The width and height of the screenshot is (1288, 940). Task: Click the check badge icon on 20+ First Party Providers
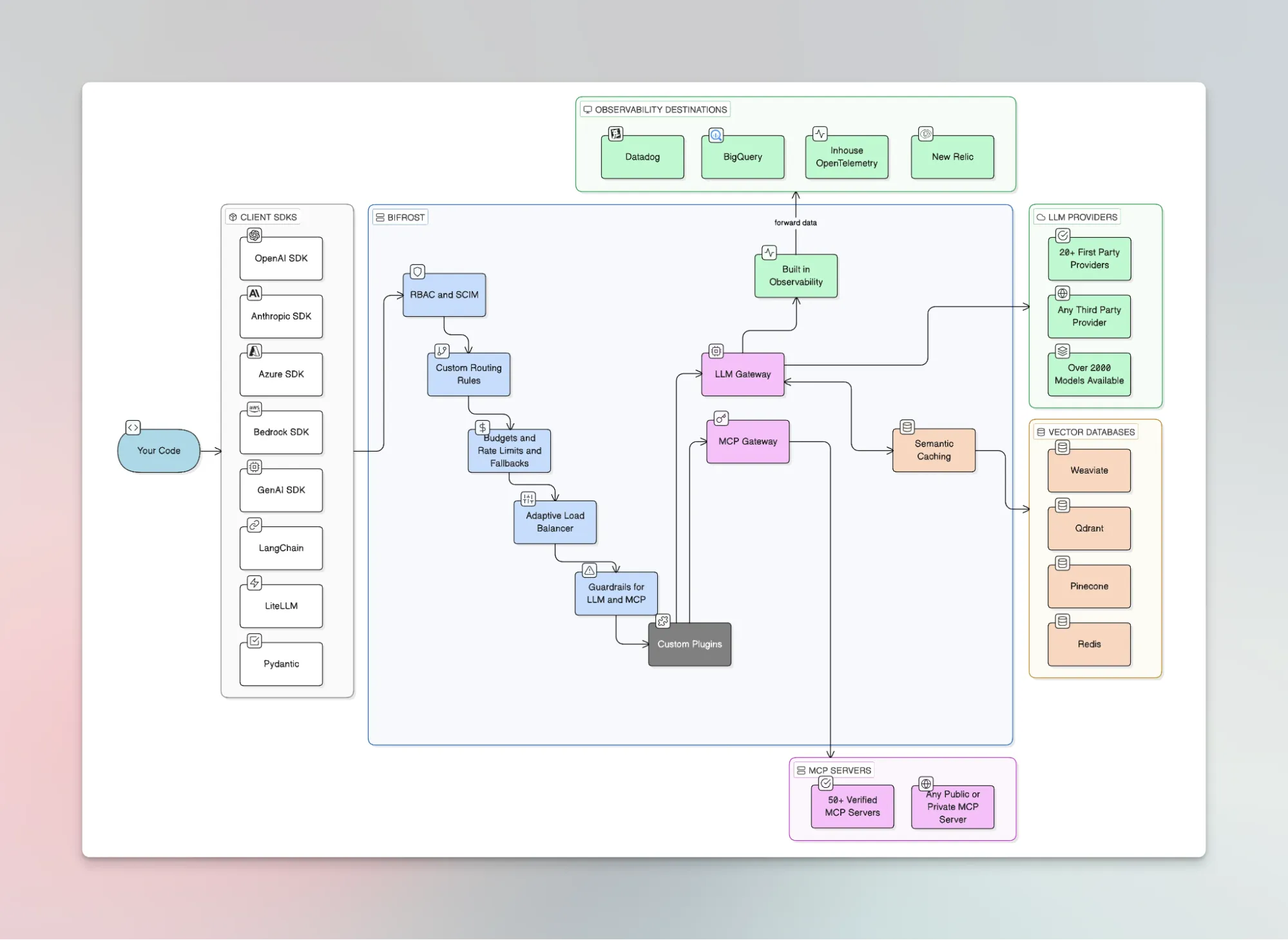[1063, 236]
